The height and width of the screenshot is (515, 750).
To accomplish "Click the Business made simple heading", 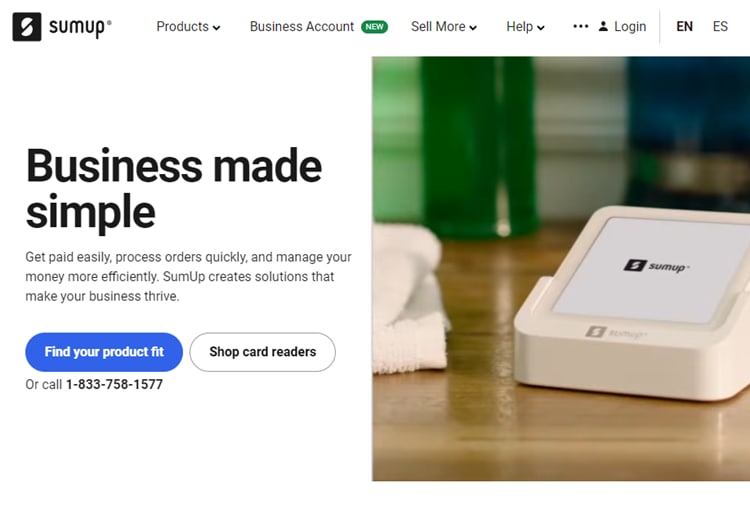I will [174, 189].
